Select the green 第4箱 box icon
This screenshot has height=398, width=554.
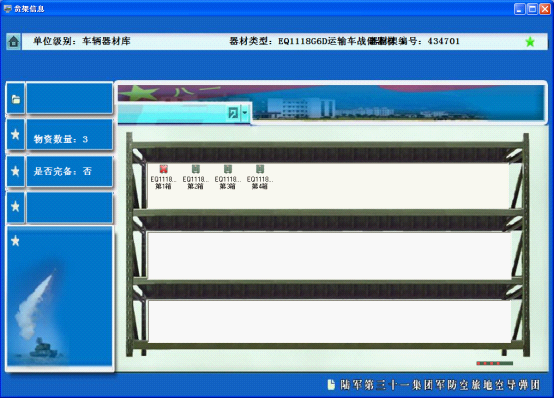(x=260, y=169)
